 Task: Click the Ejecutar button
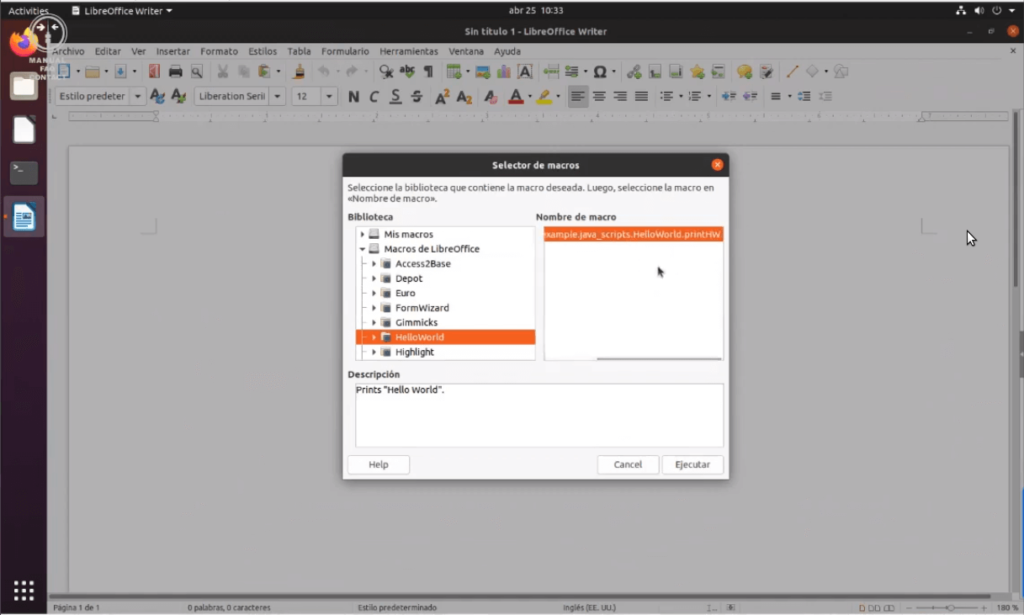pos(692,465)
